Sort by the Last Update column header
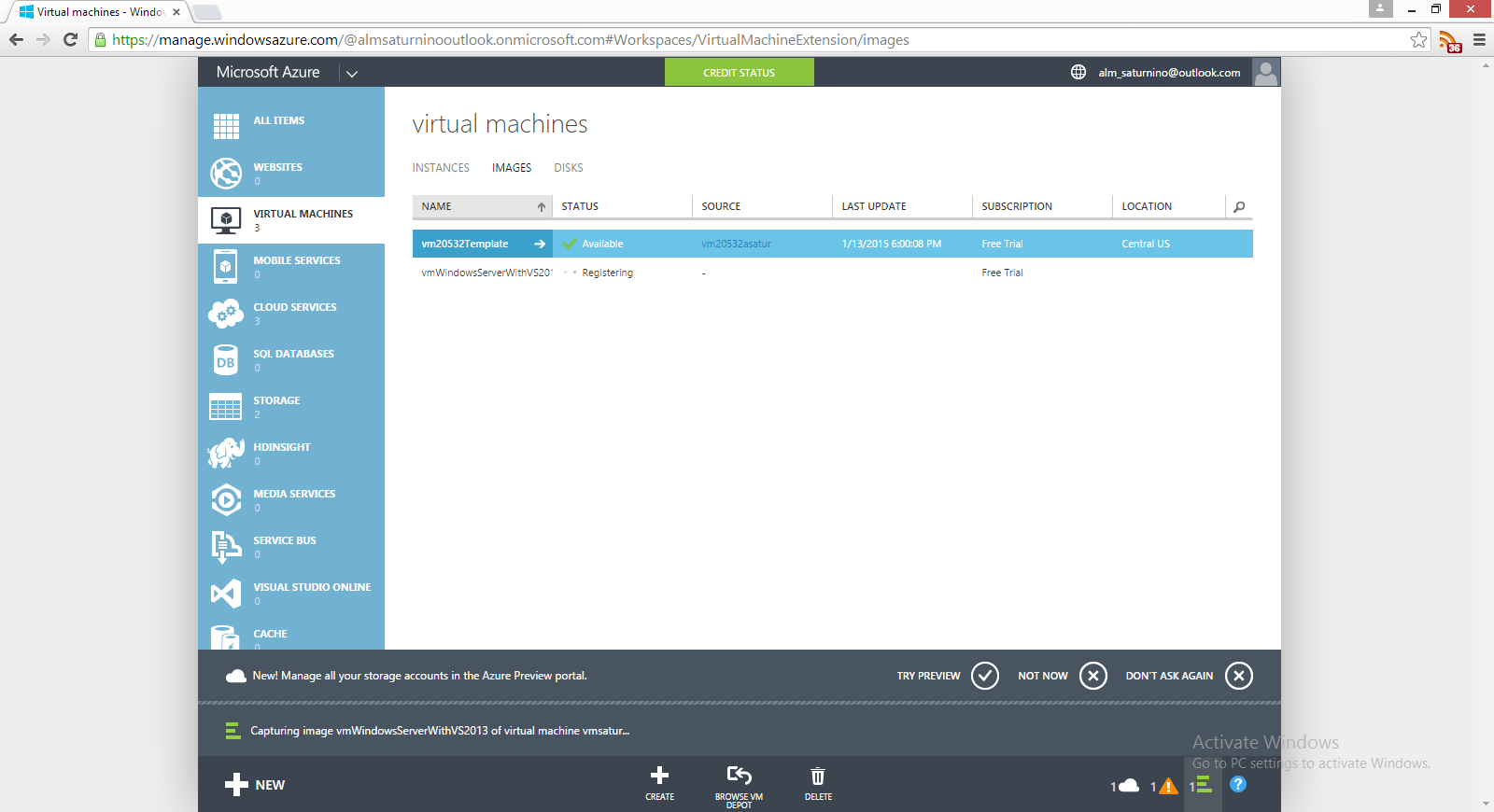This screenshot has width=1494, height=812. pyautogui.click(x=903, y=206)
